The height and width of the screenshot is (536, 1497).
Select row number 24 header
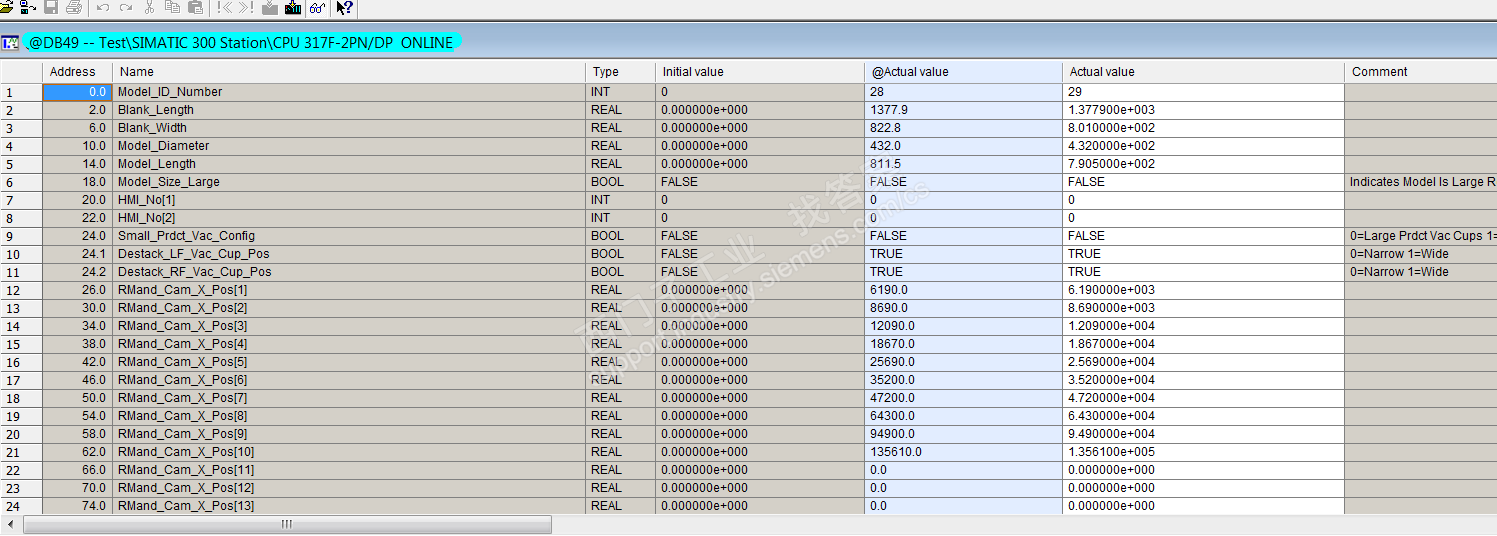tap(21, 506)
